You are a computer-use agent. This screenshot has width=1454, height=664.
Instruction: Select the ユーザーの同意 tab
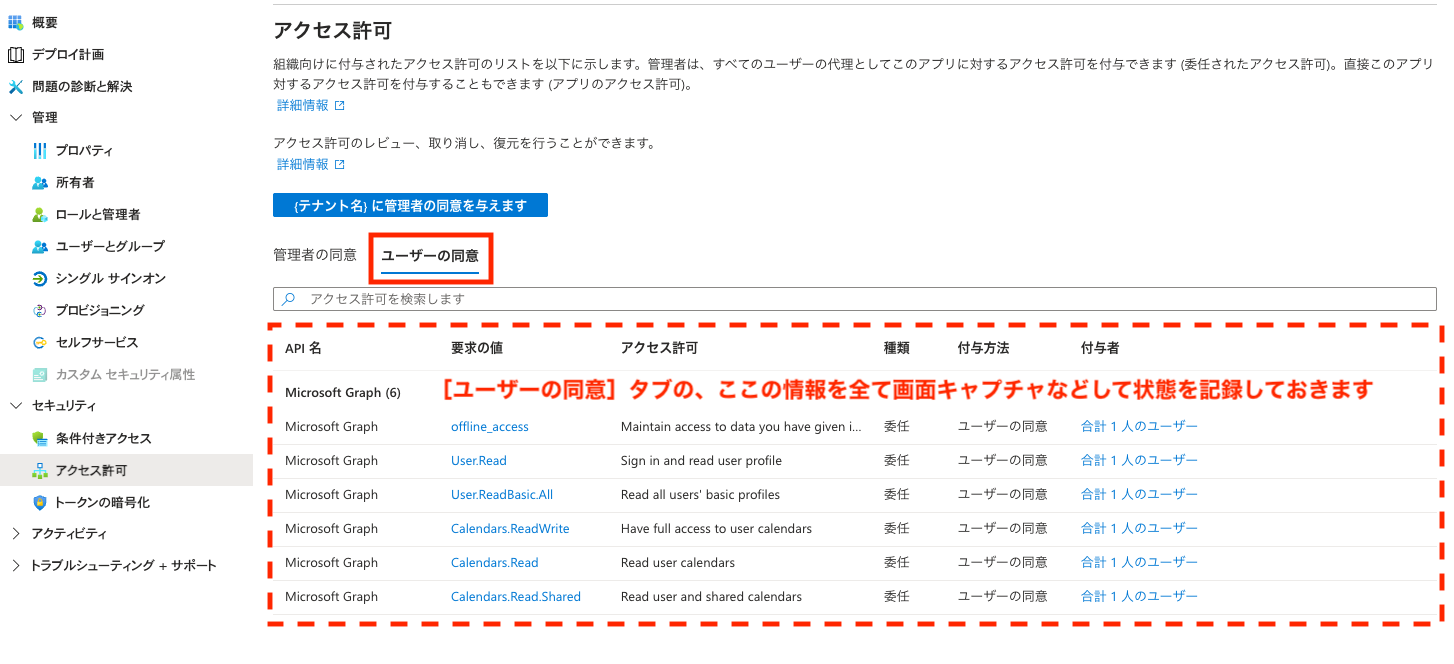pyautogui.click(x=430, y=256)
